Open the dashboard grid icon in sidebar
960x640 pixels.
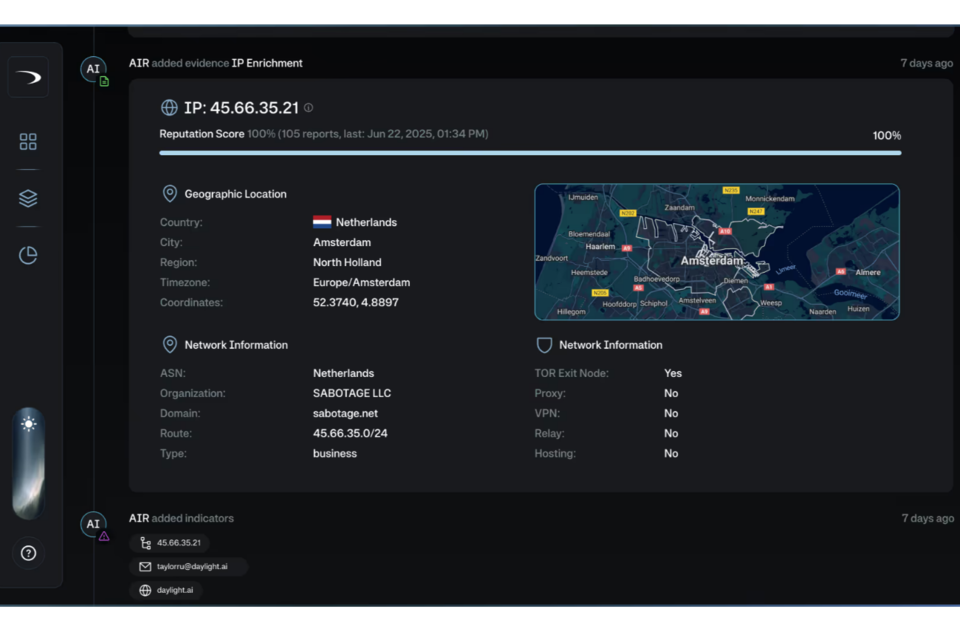pyautogui.click(x=28, y=142)
